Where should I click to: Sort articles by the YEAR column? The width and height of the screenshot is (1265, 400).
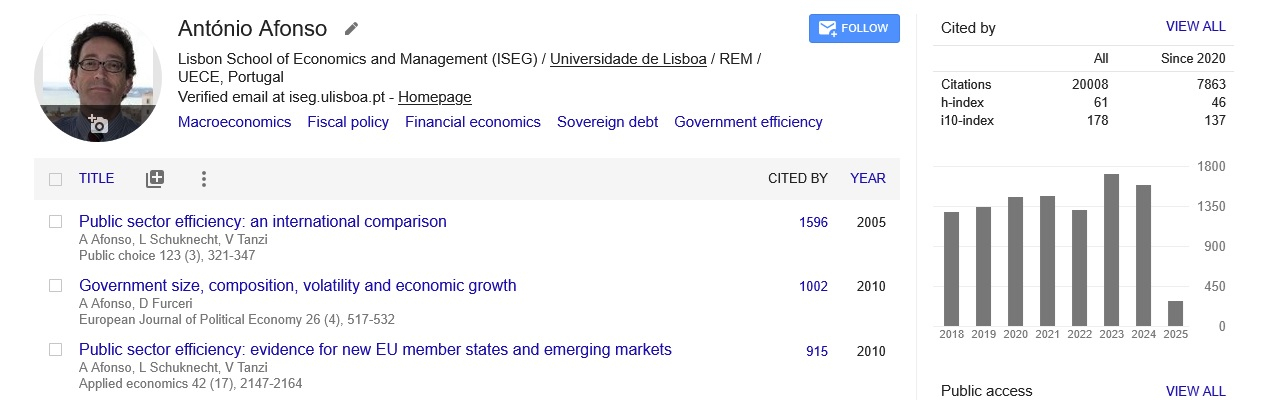coord(867,179)
